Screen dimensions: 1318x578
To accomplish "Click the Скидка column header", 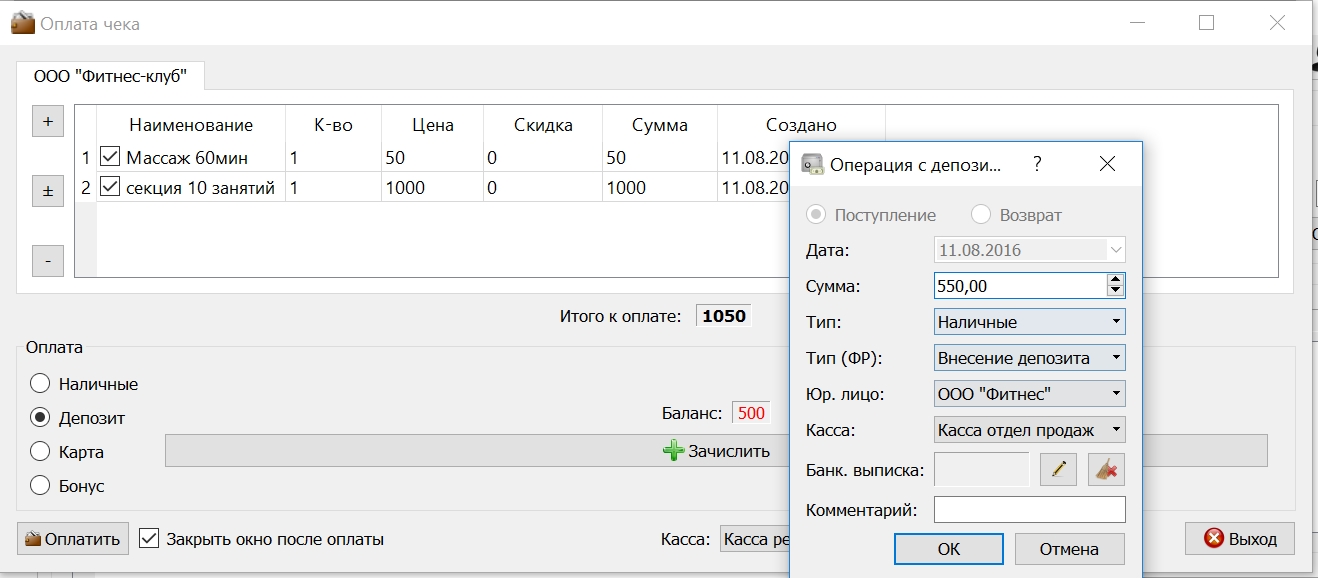I will (x=543, y=125).
